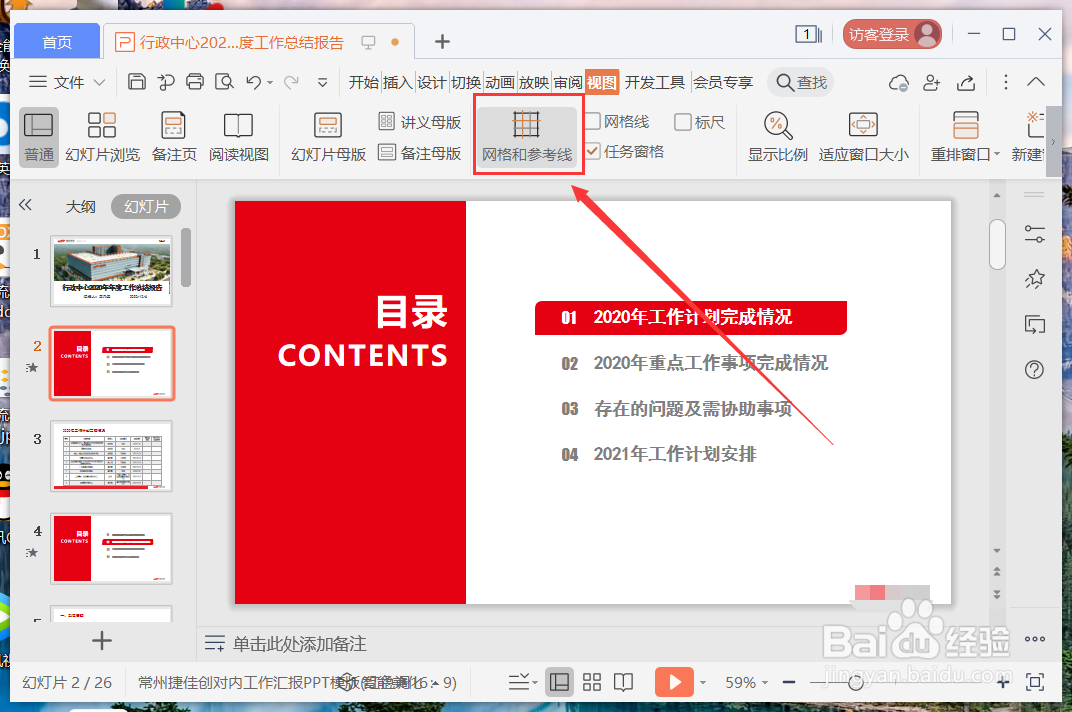Viewport: 1072px width, 712px height.
Task: Open 动画 ribbon tab
Action: [500, 83]
